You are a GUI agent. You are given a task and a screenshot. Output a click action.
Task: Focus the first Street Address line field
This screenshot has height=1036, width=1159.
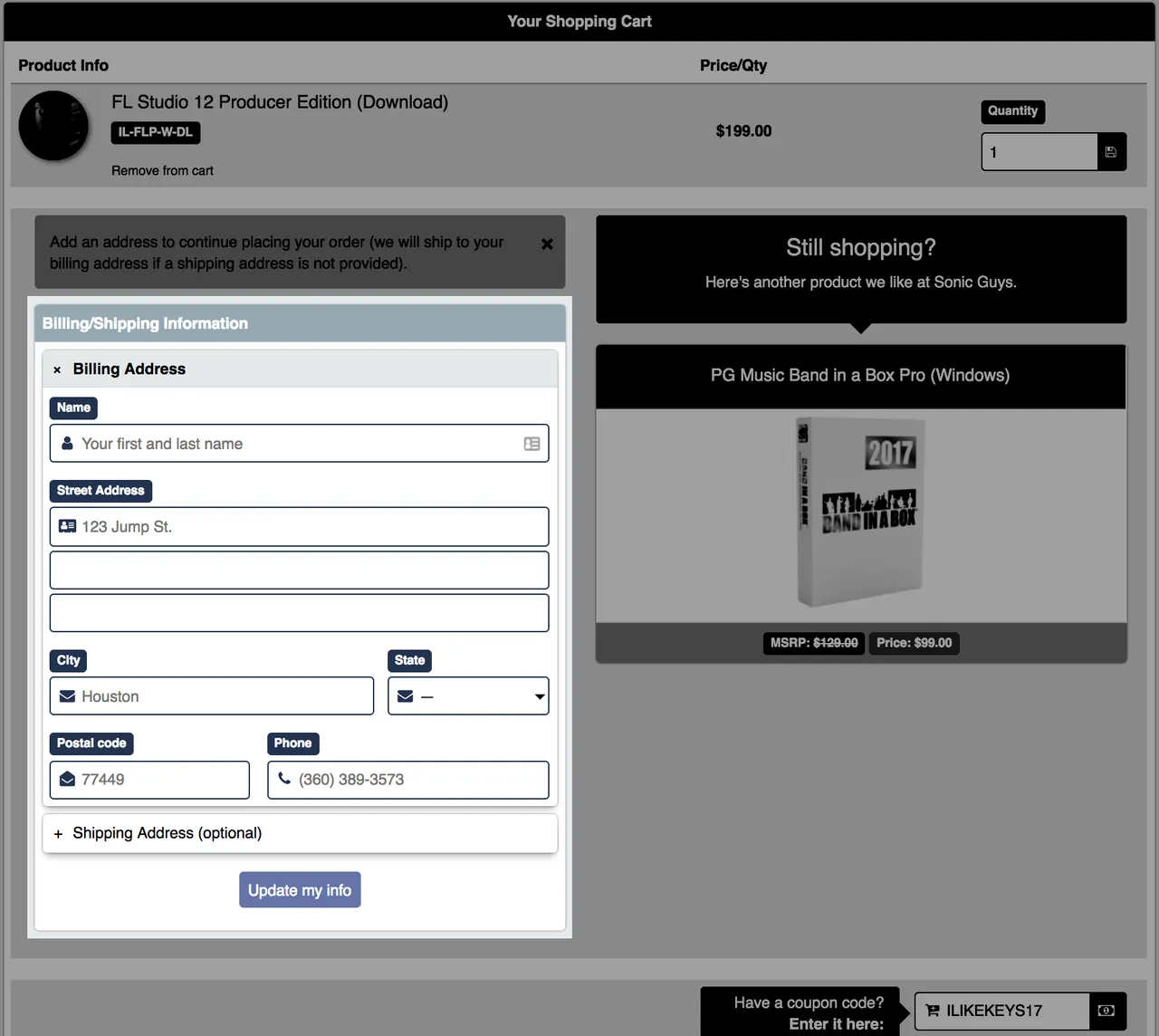pos(300,526)
